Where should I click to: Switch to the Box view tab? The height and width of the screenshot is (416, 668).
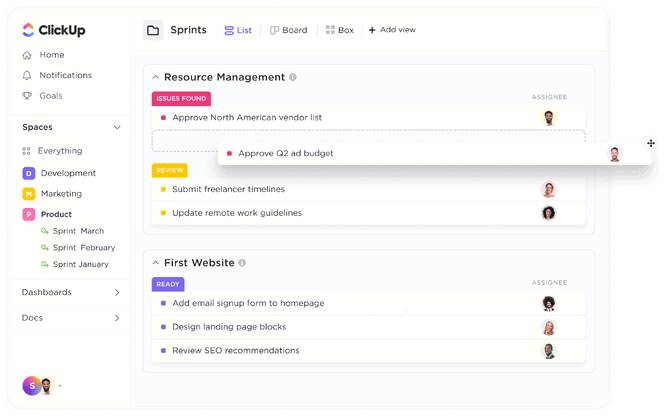[340, 30]
